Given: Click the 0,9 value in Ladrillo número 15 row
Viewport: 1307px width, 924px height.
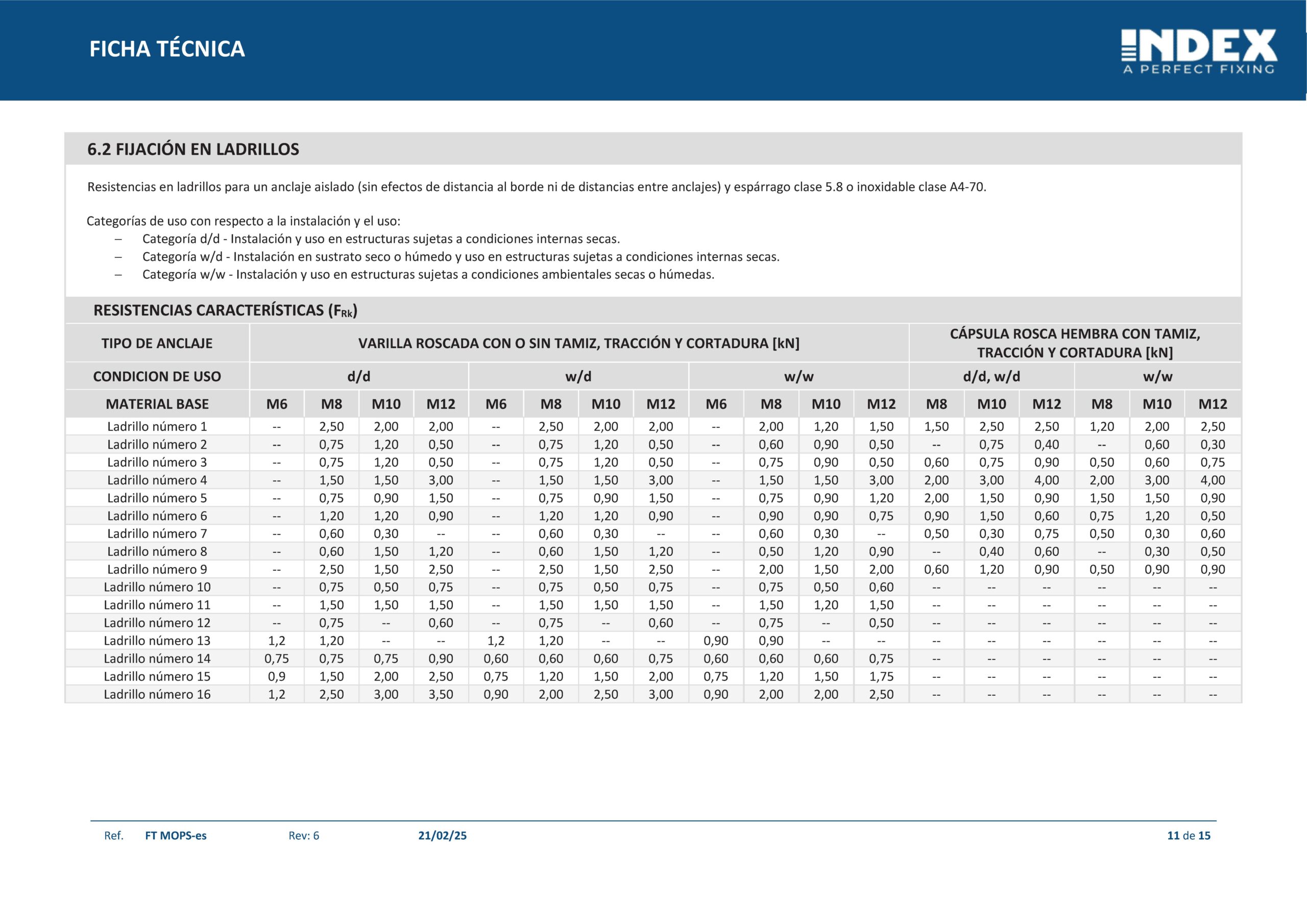Looking at the screenshot, I should click(277, 676).
